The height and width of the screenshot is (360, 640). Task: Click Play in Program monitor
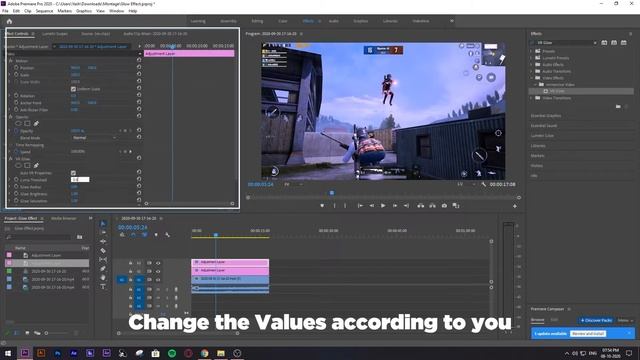click(383, 206)
